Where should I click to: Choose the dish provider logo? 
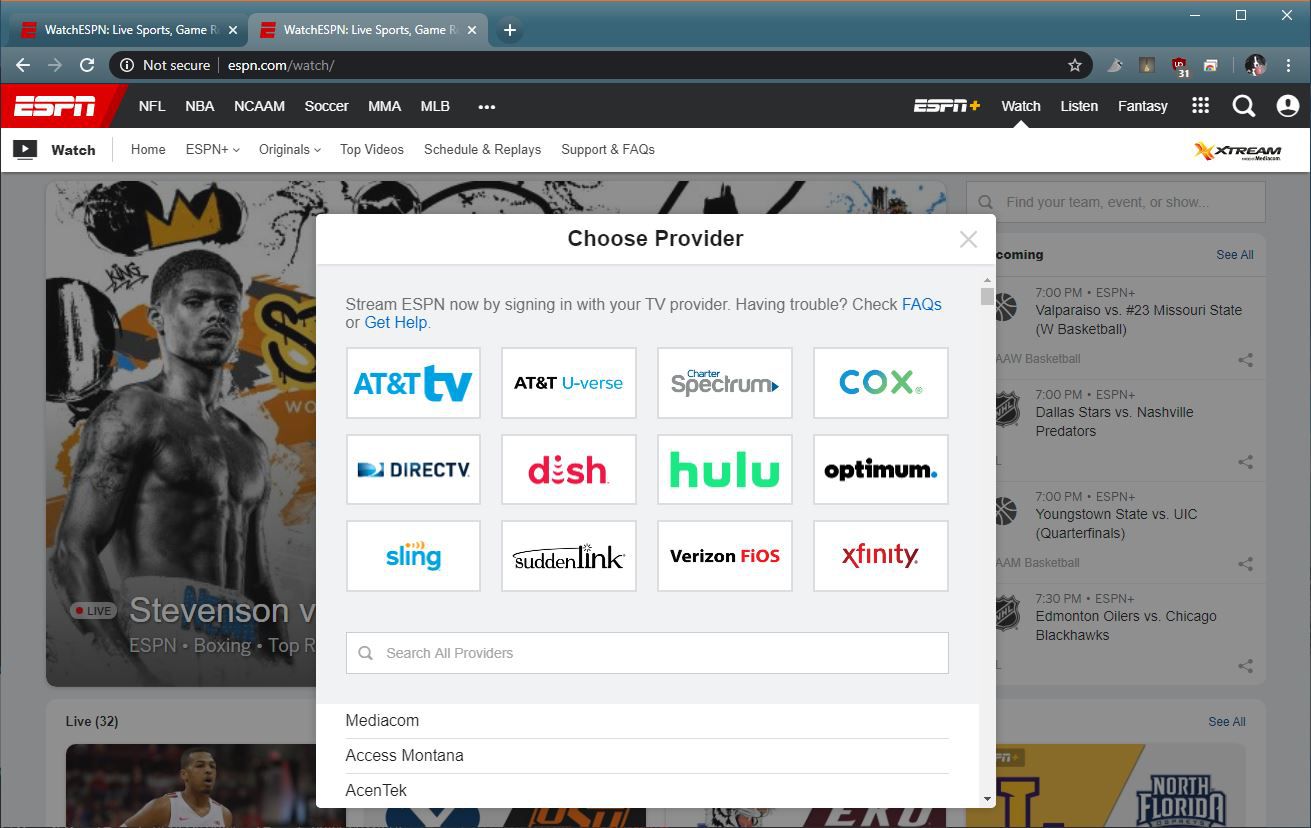tap(569, 469)
